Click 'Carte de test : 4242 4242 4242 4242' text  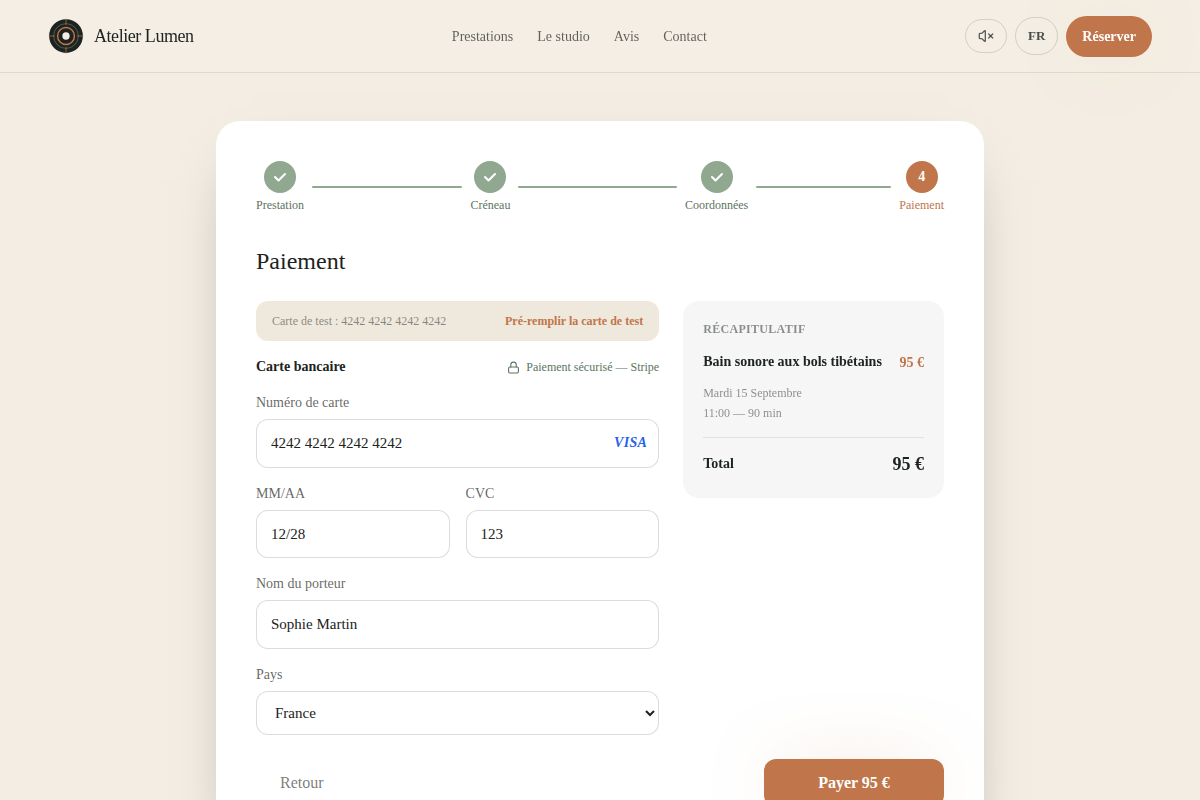click(x=359, y=321)
